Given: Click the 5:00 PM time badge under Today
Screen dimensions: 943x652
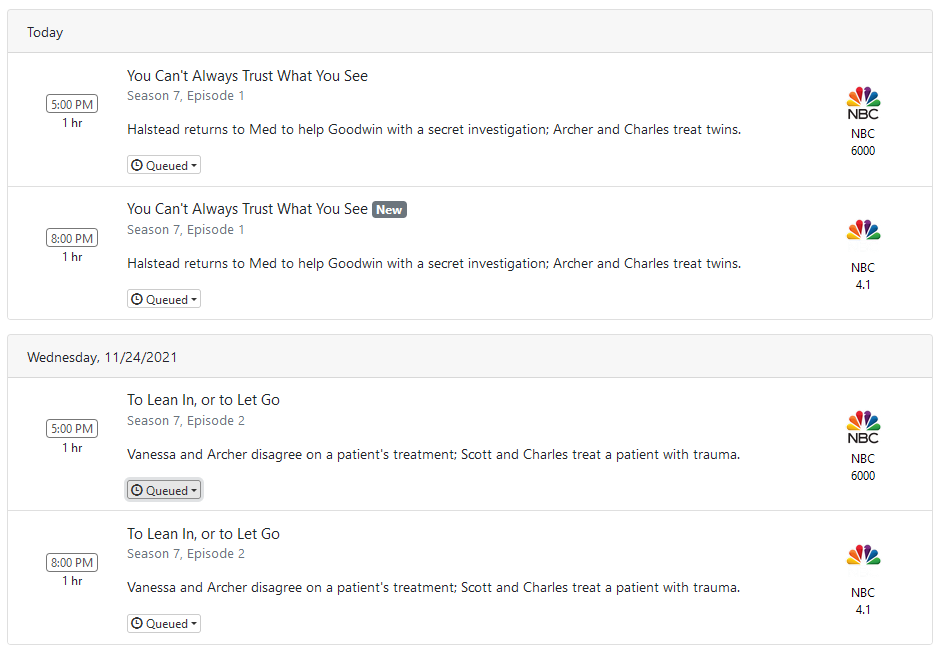Looking at the screenshot, I should tap(72, 104).
